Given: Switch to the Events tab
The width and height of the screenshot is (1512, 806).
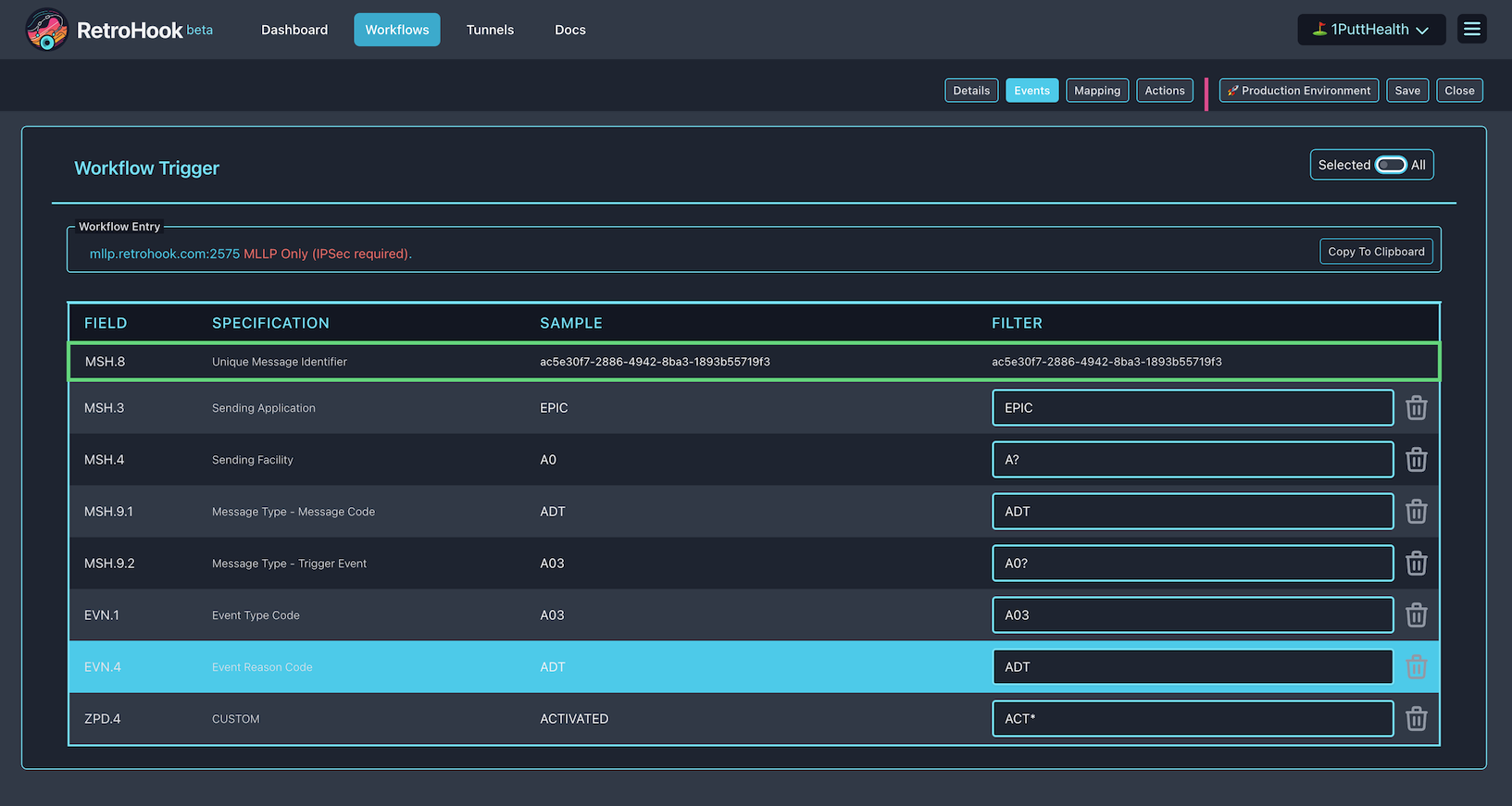Looking at the screenshot, I should (x=1031, y=91).
